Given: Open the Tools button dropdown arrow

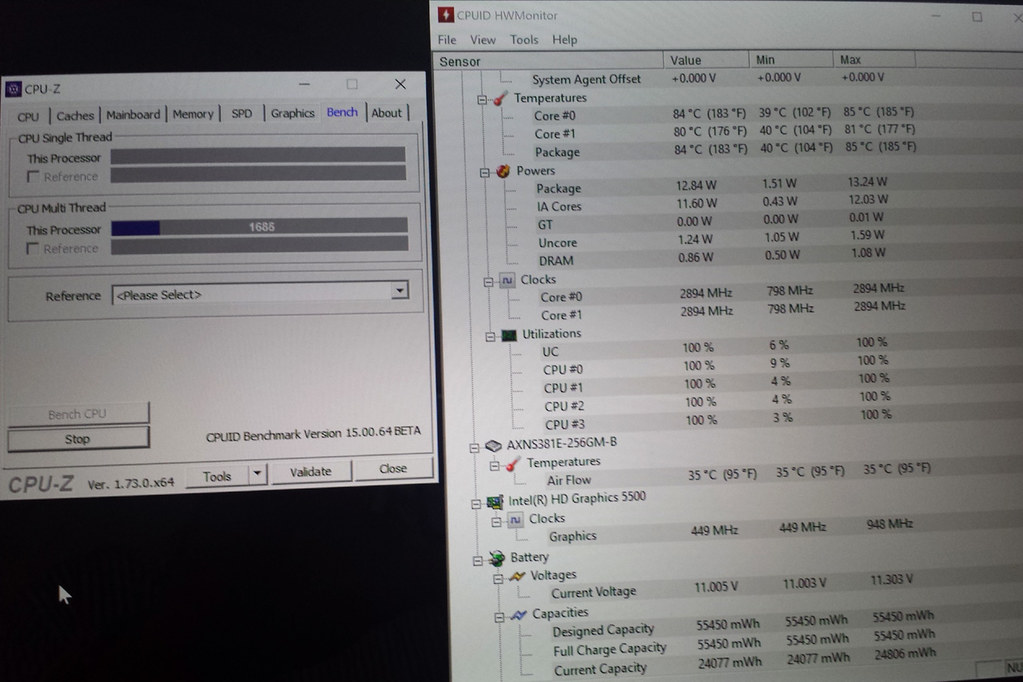Looking at the screenshot, I should pyautogui.click(x=258, y=473).
